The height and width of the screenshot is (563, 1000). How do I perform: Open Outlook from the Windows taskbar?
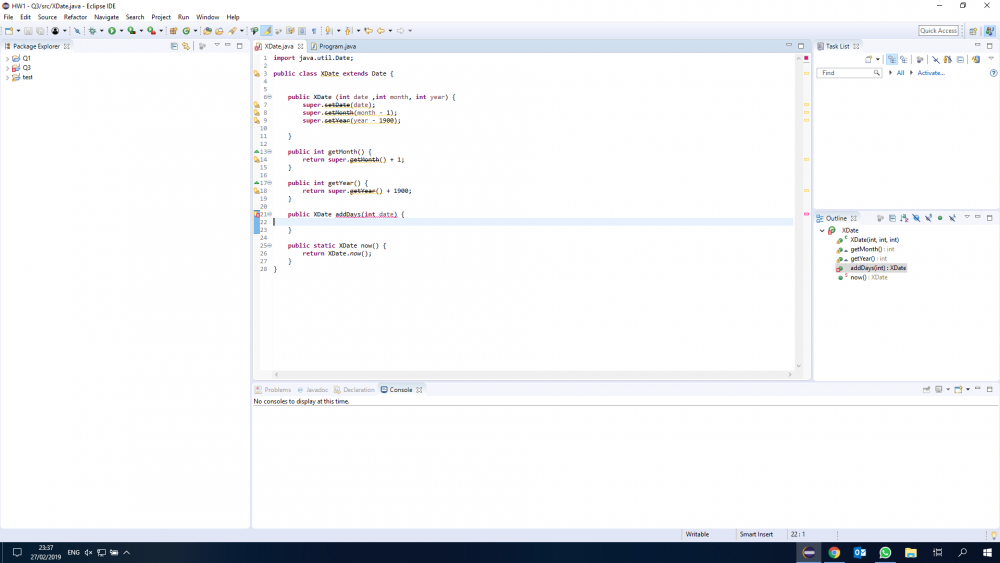[x=860, y=553]
